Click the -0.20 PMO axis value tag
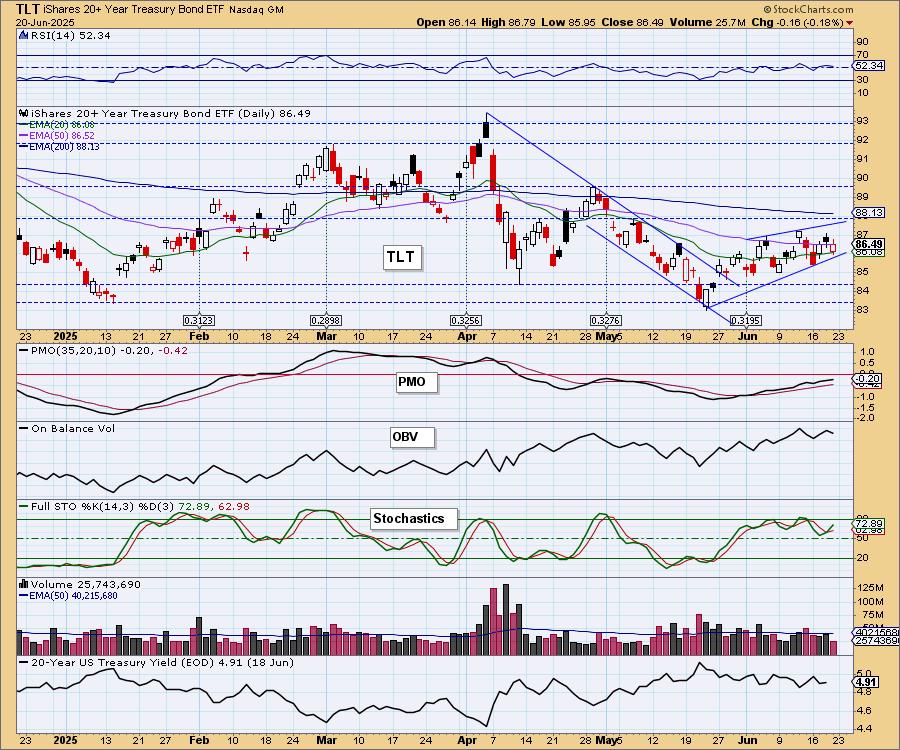 (868, 379)
